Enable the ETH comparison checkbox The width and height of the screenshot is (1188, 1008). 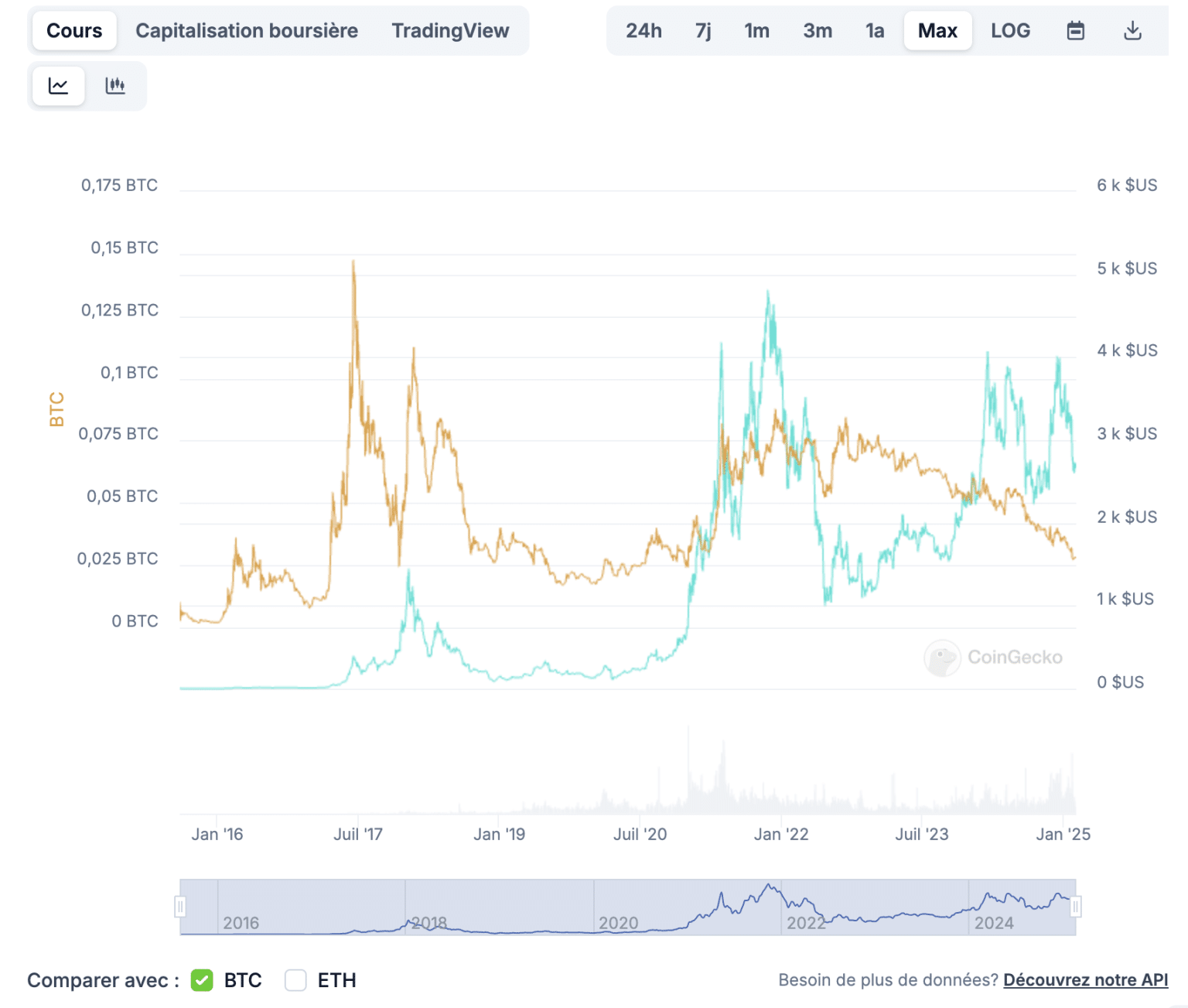[295, 980]
